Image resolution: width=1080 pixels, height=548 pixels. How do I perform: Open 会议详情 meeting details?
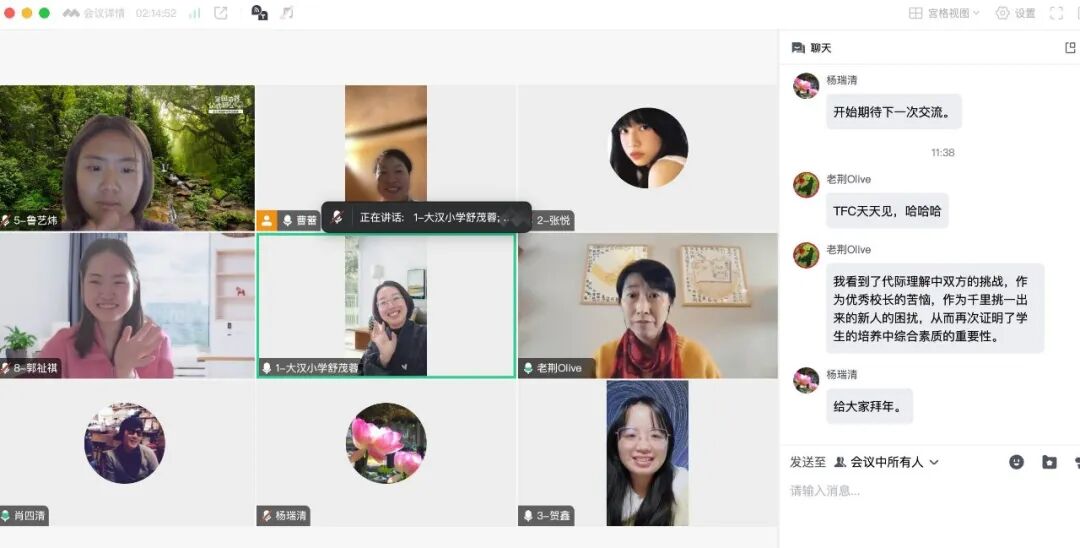click(93, 13)
